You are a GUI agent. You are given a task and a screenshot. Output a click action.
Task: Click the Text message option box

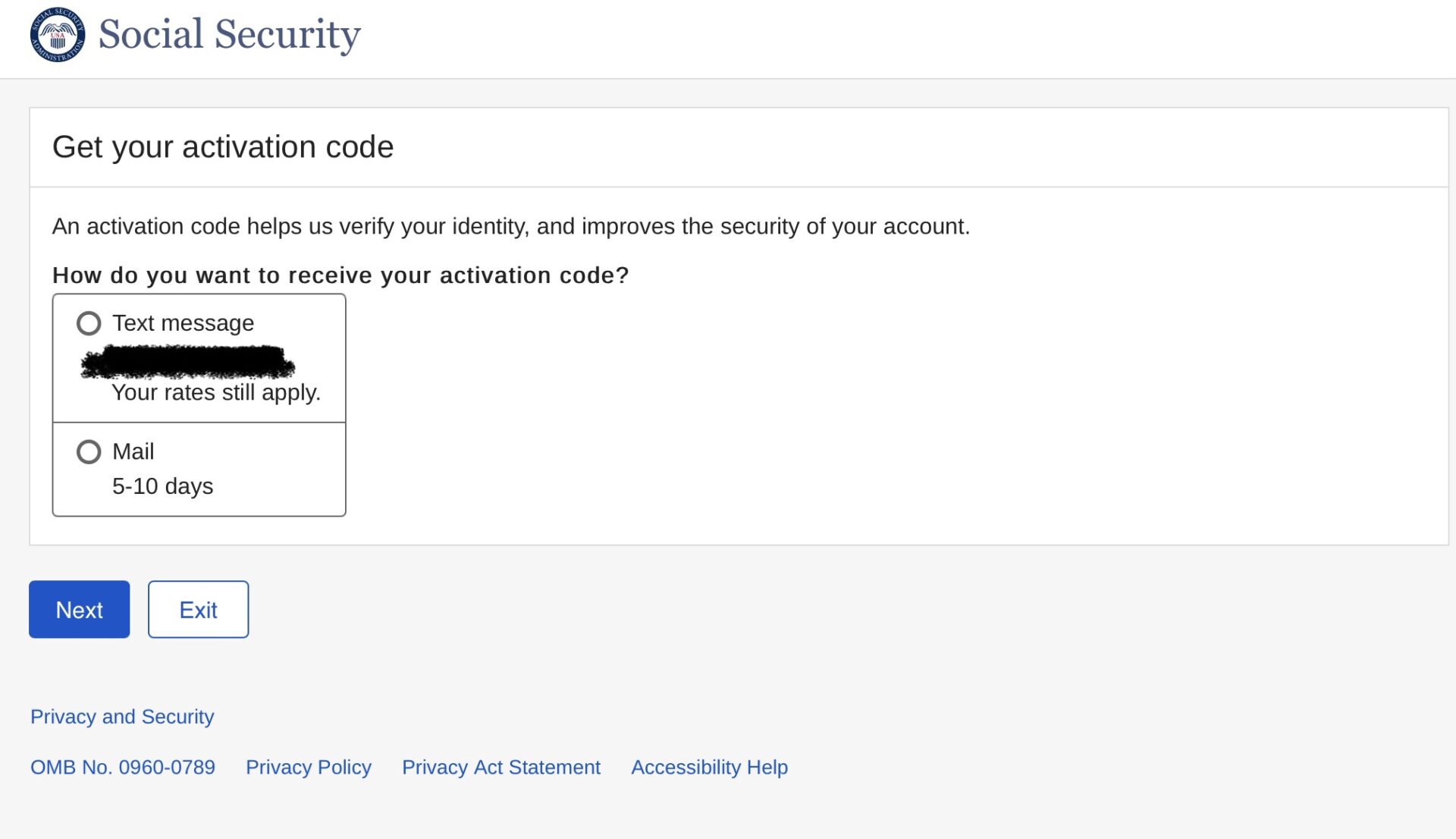(x=199, y=357)
